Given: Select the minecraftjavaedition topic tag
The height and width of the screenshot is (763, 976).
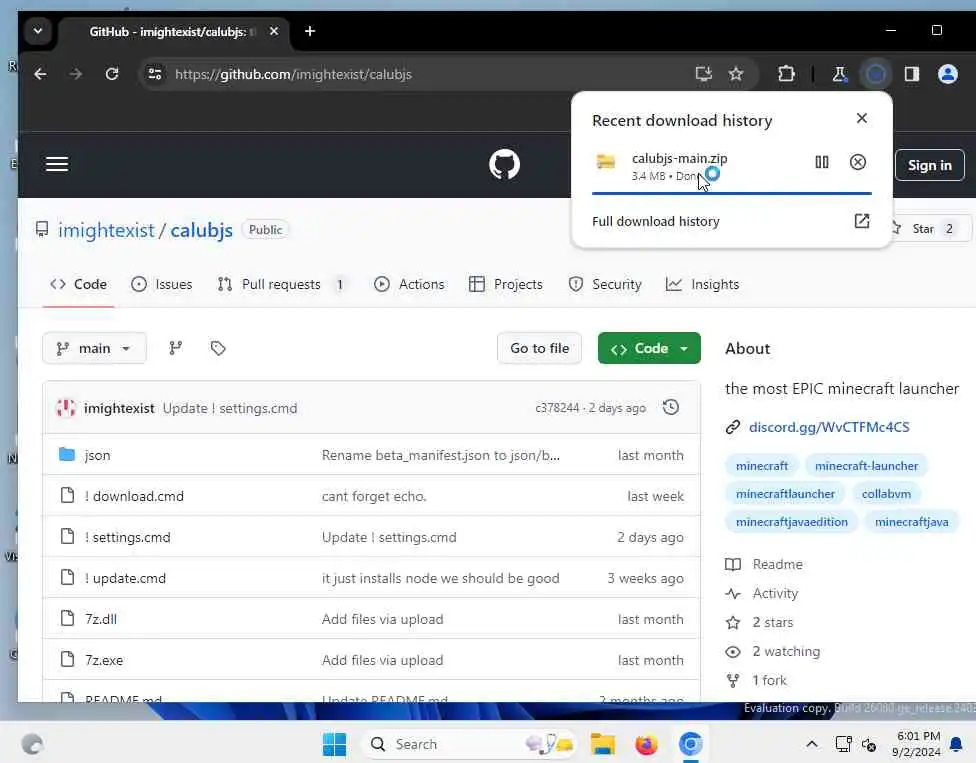Looking at the screenshot, I should (792, 522).
